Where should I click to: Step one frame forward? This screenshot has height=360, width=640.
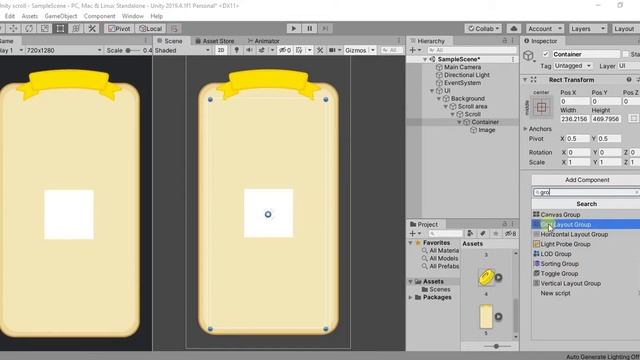(325, 29)
